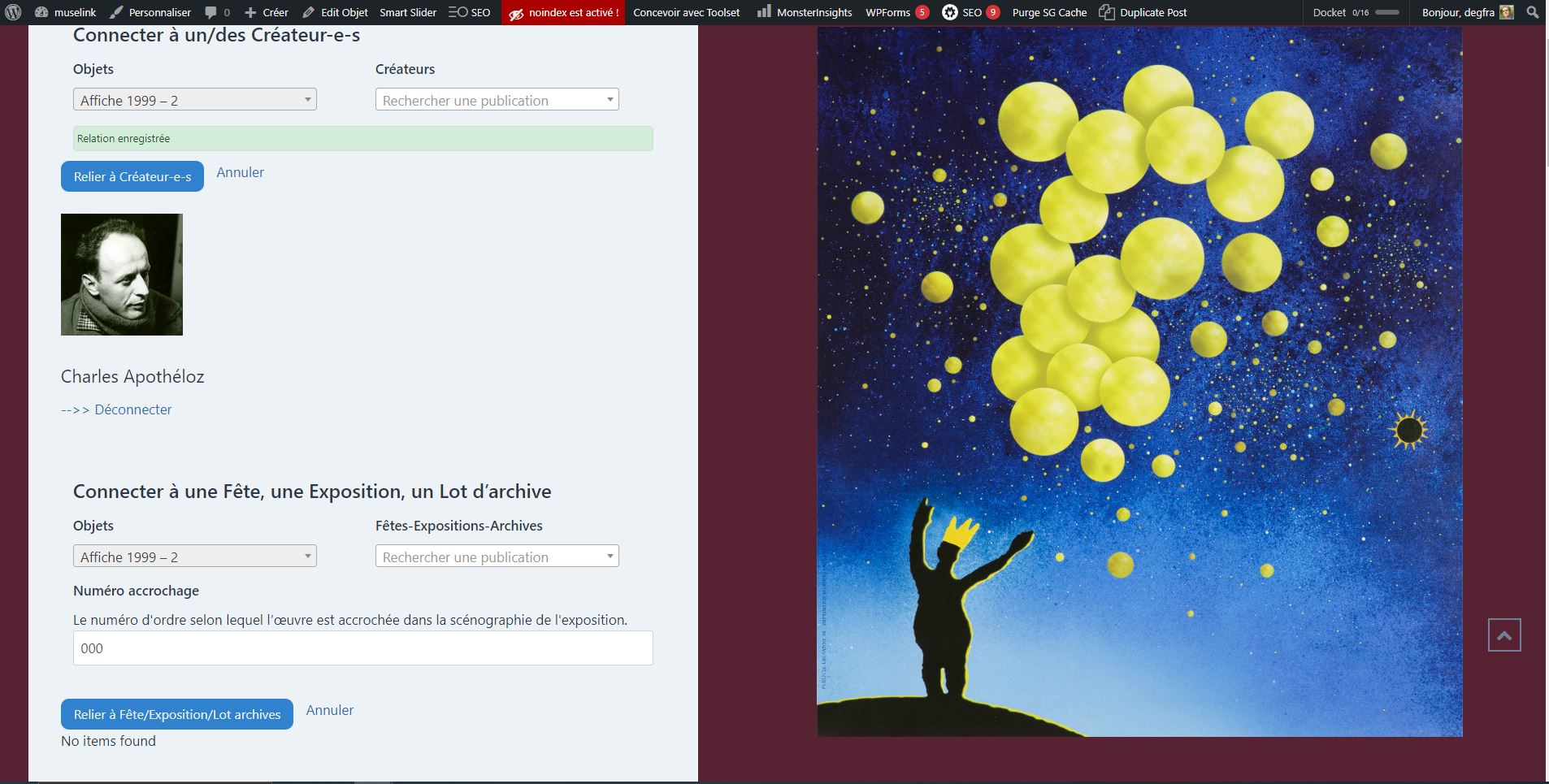Click the Charles Apothéloz name
1549x784 pixels.
(132, 376)
